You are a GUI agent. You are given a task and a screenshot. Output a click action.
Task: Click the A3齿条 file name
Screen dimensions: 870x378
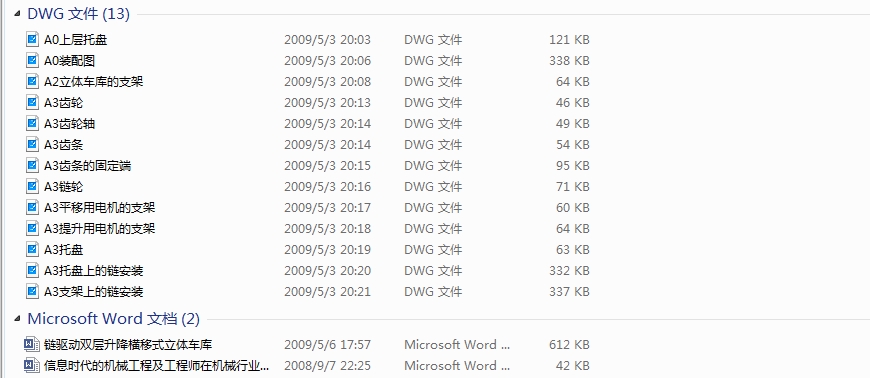[64, 145]
